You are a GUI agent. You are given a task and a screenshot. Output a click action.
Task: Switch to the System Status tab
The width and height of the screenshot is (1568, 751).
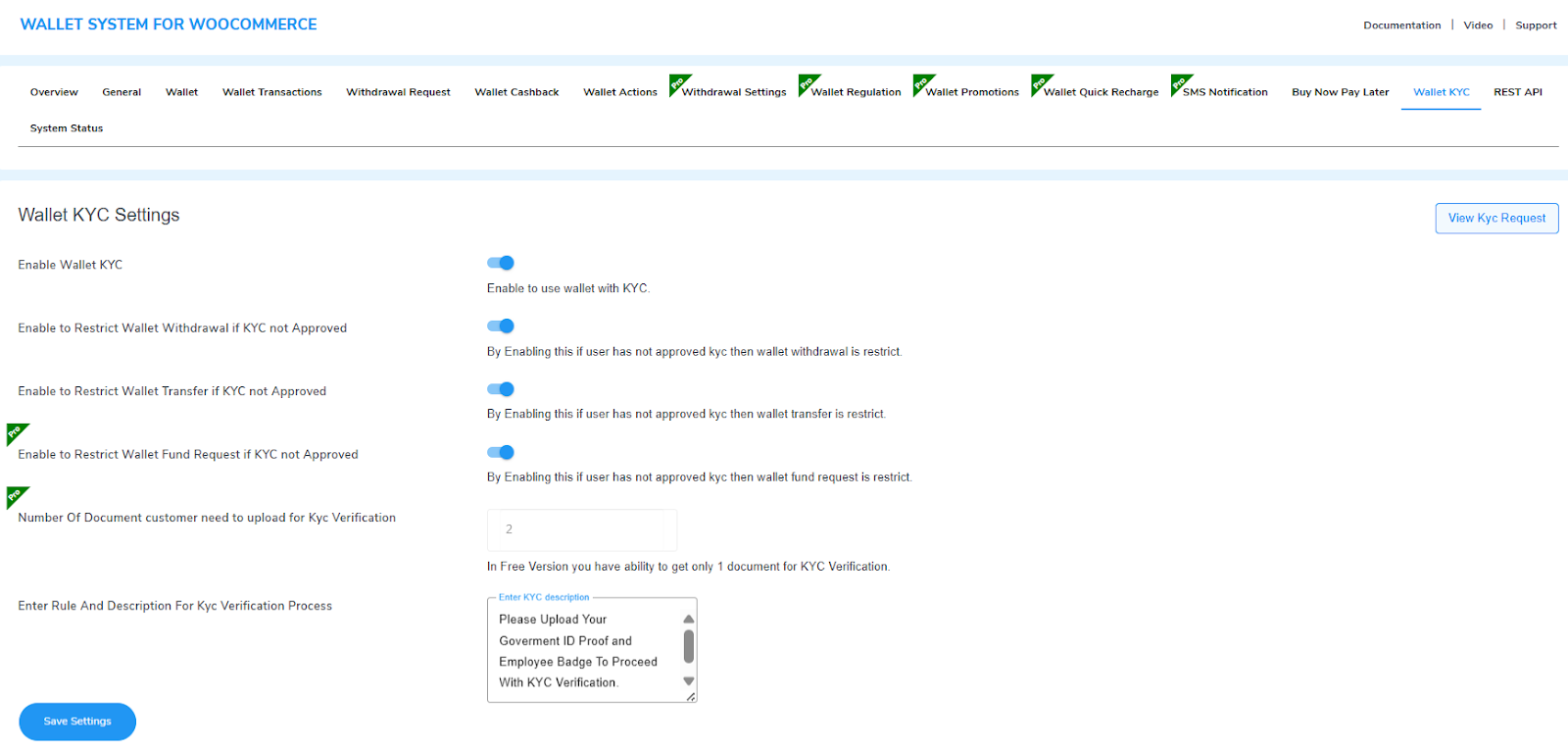coord(67,128)
